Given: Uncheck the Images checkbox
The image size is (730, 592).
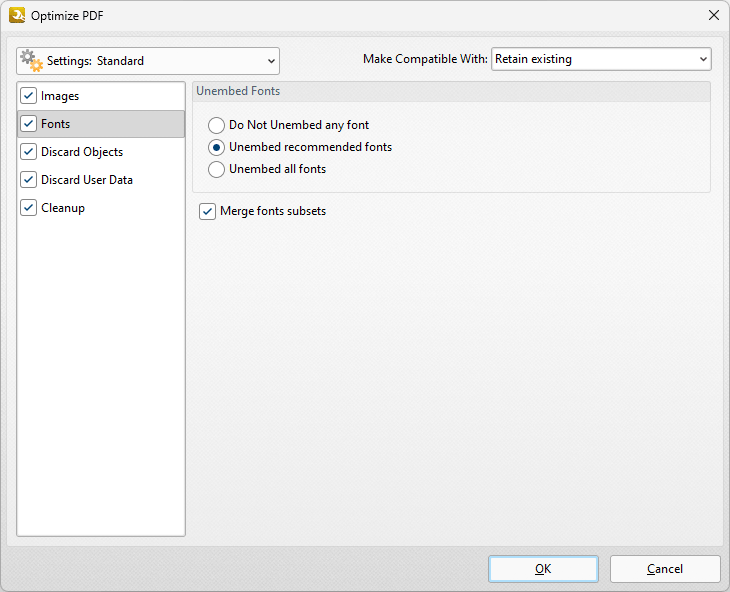Looking at the screenshot, I should pos(28,96).
